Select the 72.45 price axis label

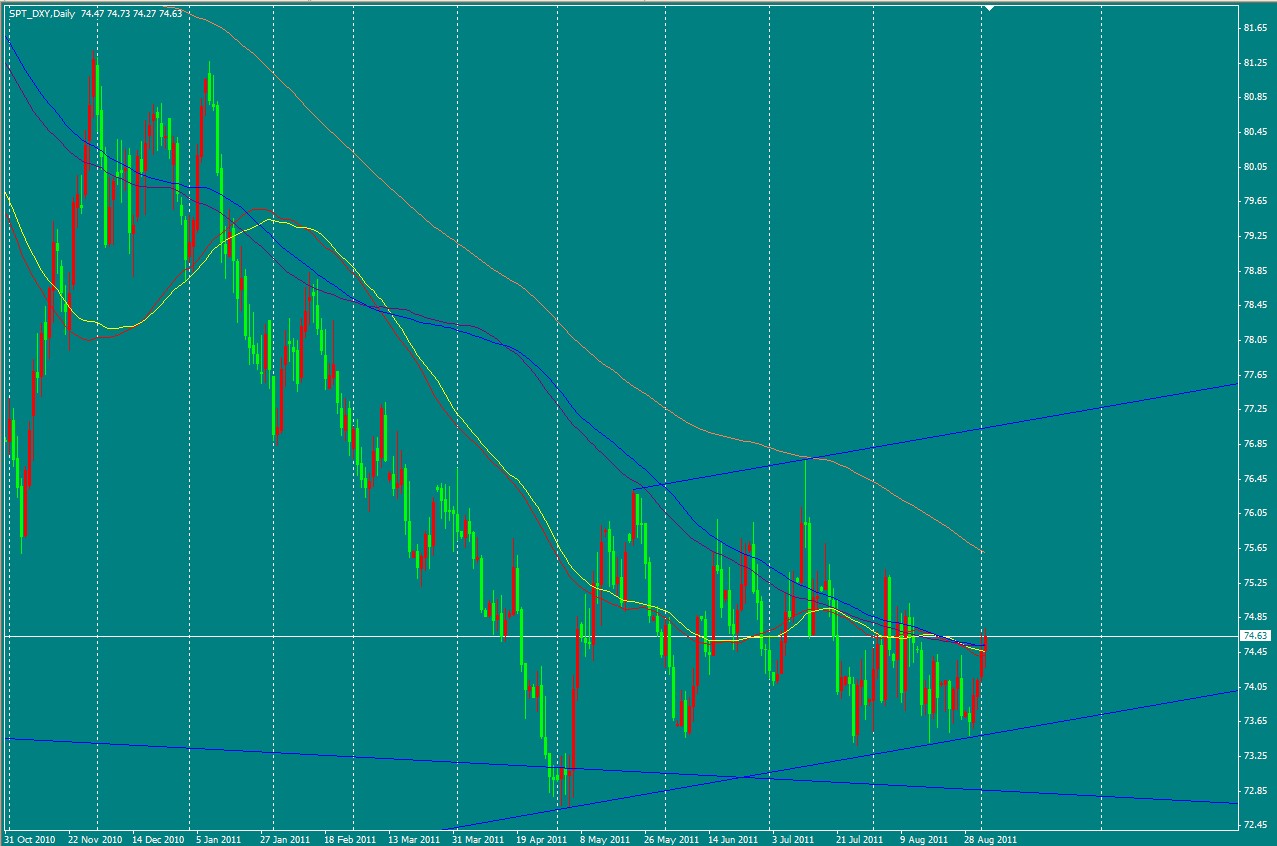(x=1255, y=825)
